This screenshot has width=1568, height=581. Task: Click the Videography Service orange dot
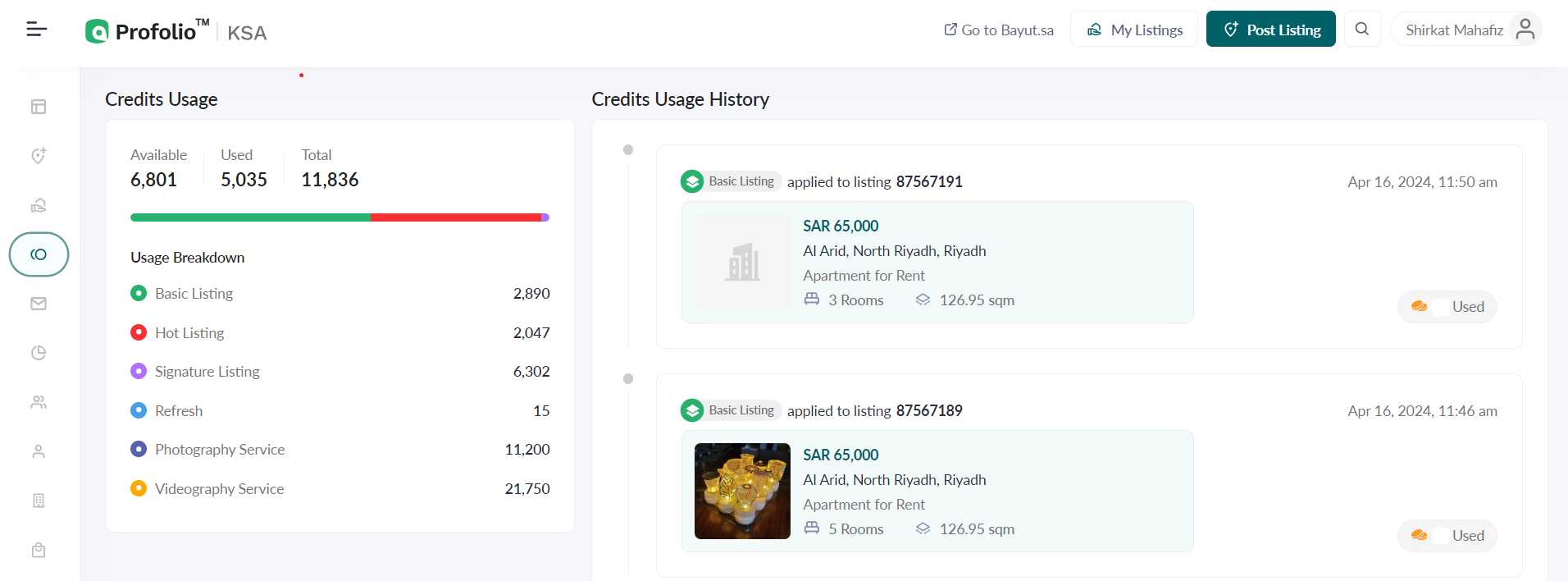pos(139,488)
